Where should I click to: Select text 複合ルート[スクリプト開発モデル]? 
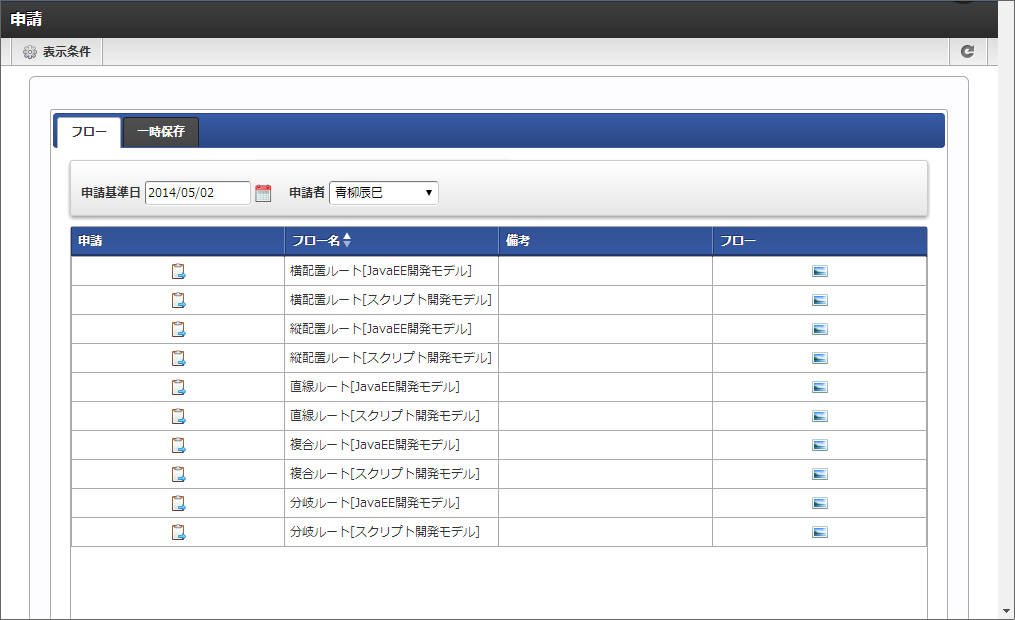tap(385, 474)
